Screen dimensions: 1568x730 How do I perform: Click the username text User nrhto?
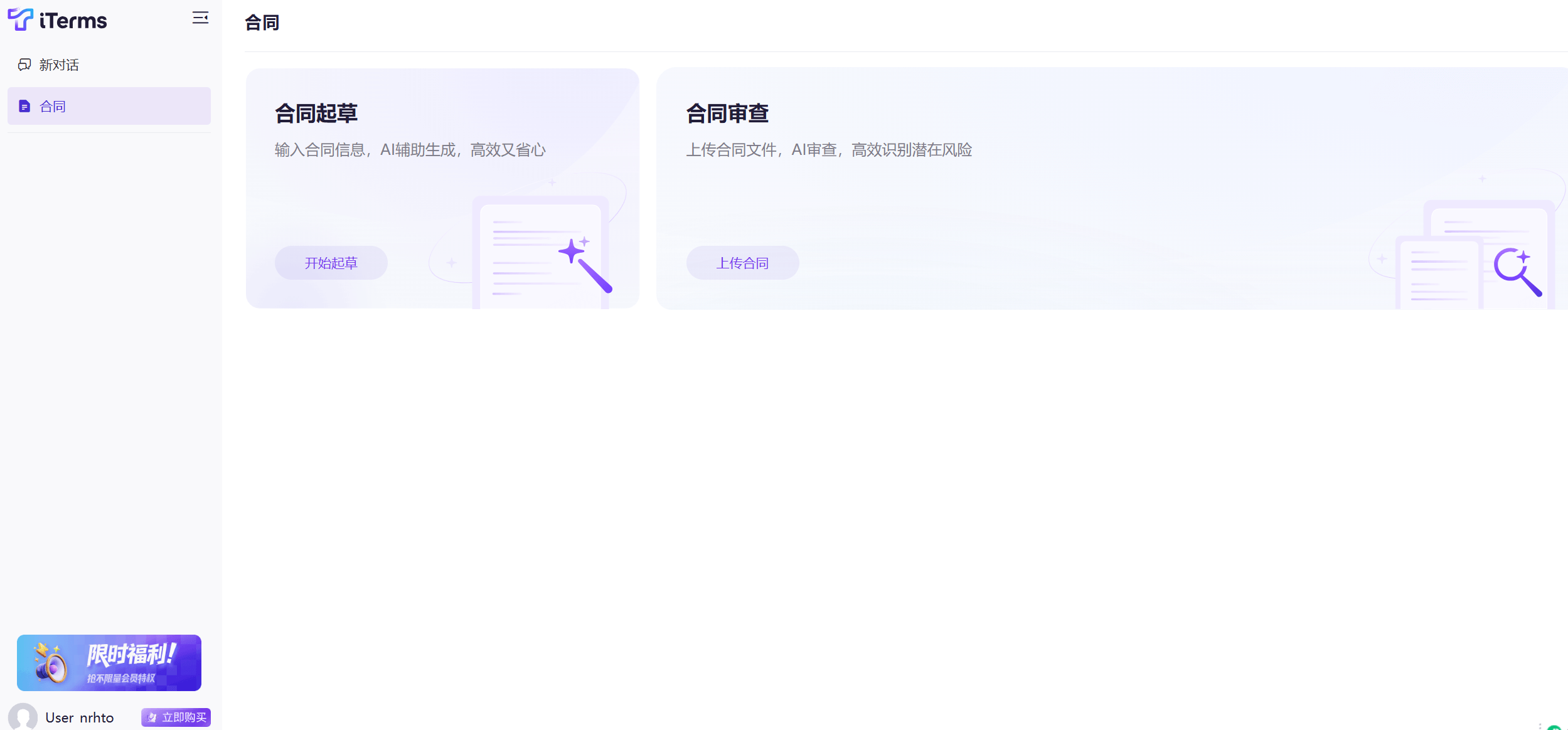tap(80, 717)
